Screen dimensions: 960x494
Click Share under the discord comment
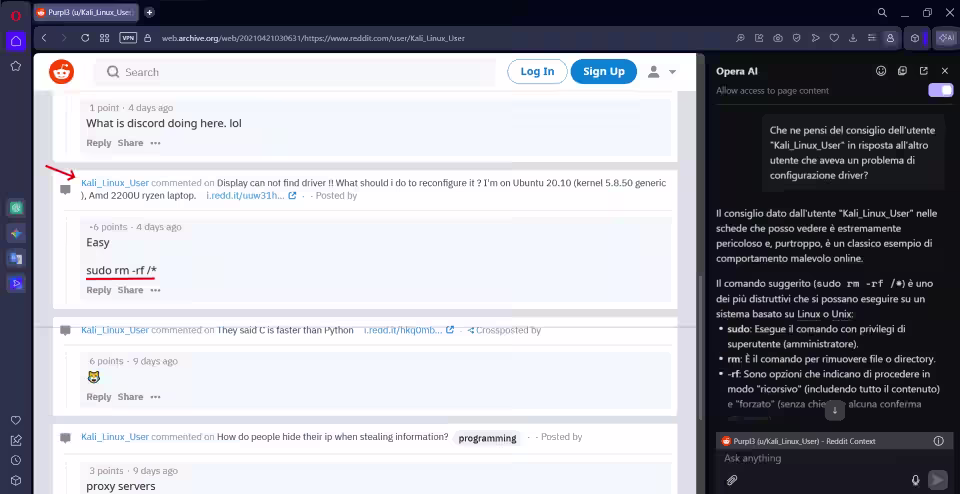pos(130,143)
